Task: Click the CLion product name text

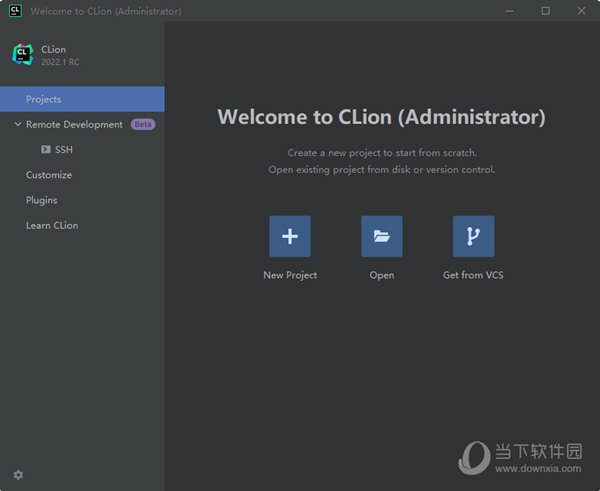Action: (x=53, y=49)
